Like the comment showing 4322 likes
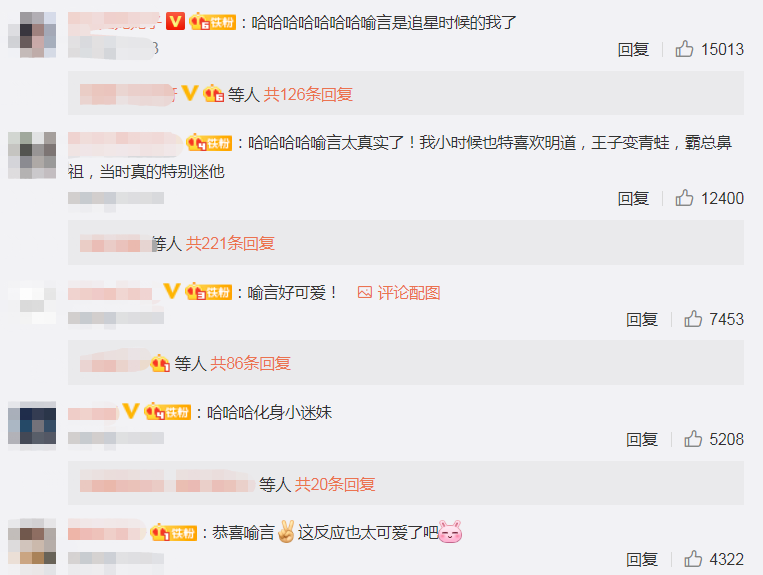 [693, 559]
